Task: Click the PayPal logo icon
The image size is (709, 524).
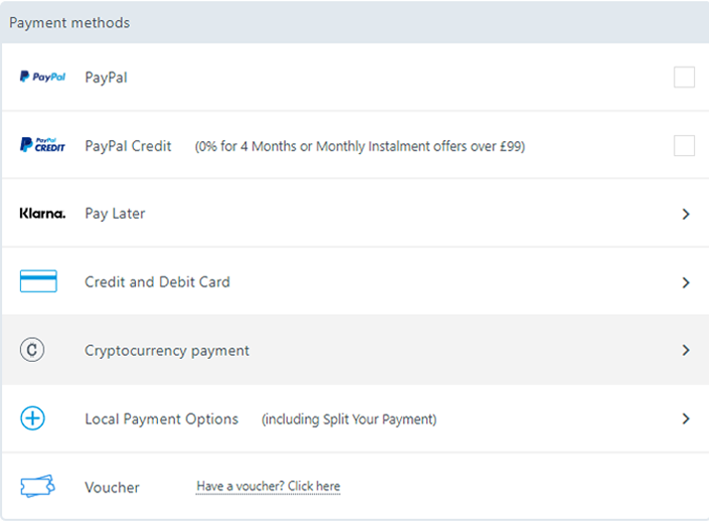Action: [x=43, y=77]
